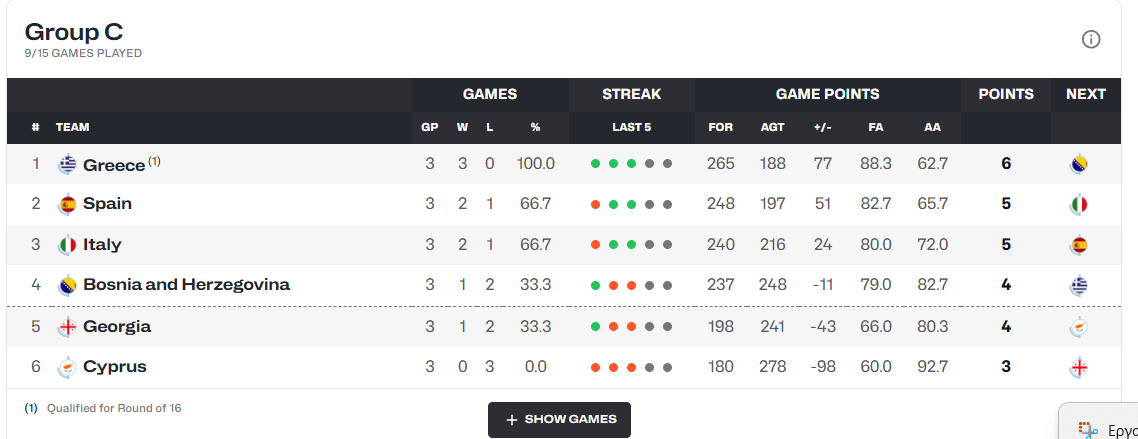Click Cyprus's flag icon in team column

pyautogui.click(x=67, y=367)
